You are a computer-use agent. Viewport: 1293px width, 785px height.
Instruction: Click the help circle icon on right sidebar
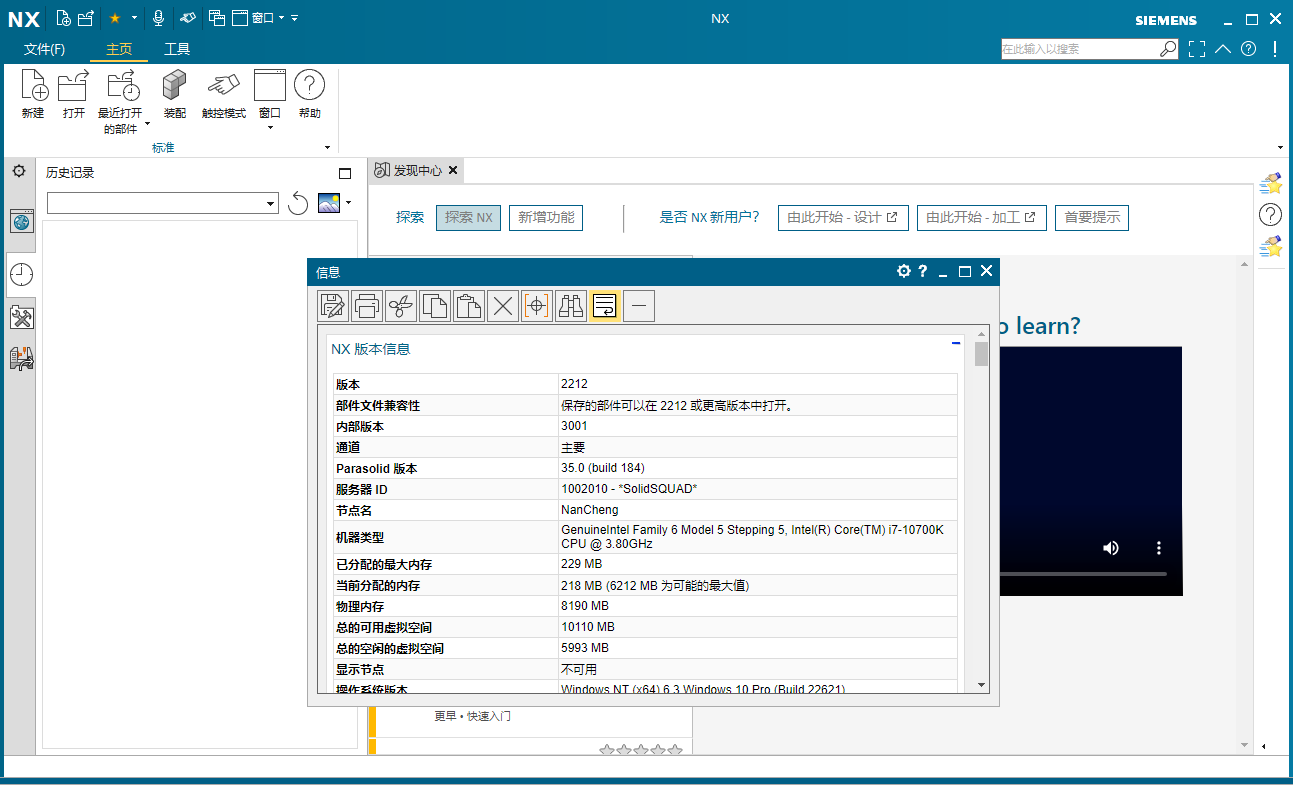pos(1270,215)
